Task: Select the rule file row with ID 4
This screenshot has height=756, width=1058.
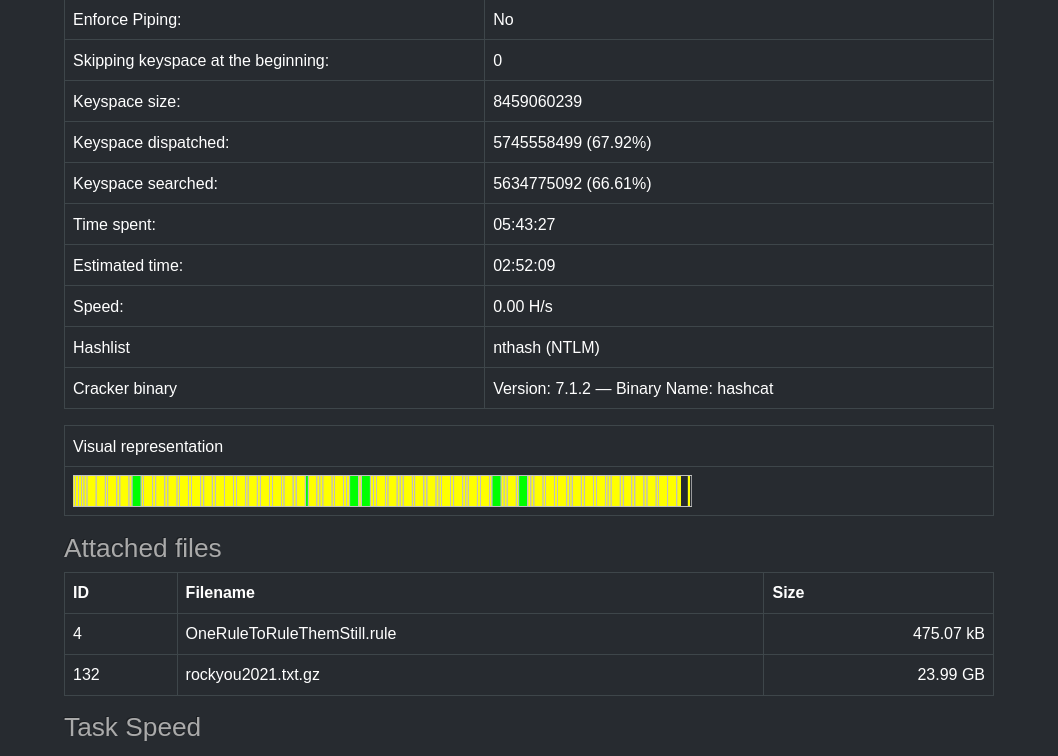Action: tap(77, 633)
